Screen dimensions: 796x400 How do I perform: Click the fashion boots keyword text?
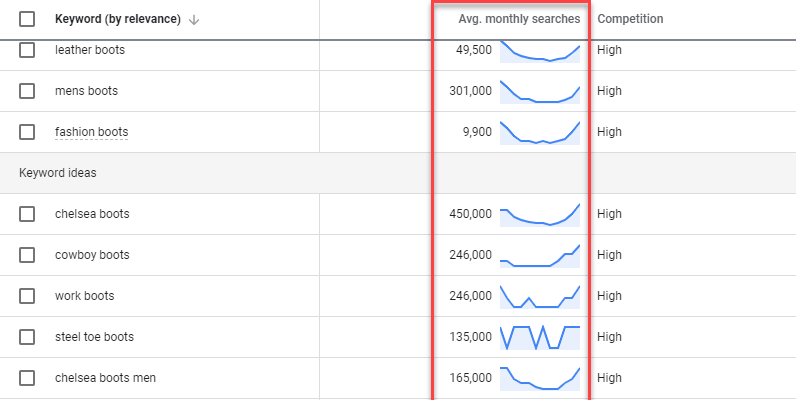(x=91, y=132)
